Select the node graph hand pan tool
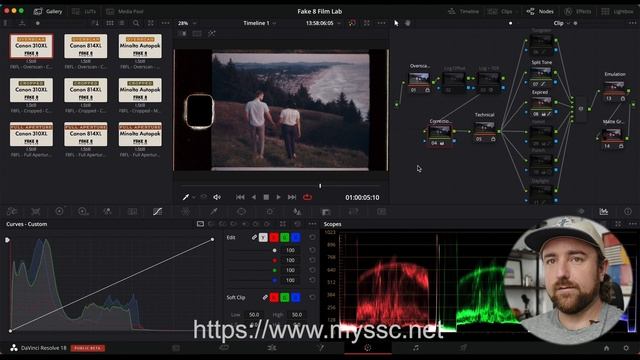Viewport: 640px width, 360px height. coord(407,23)
